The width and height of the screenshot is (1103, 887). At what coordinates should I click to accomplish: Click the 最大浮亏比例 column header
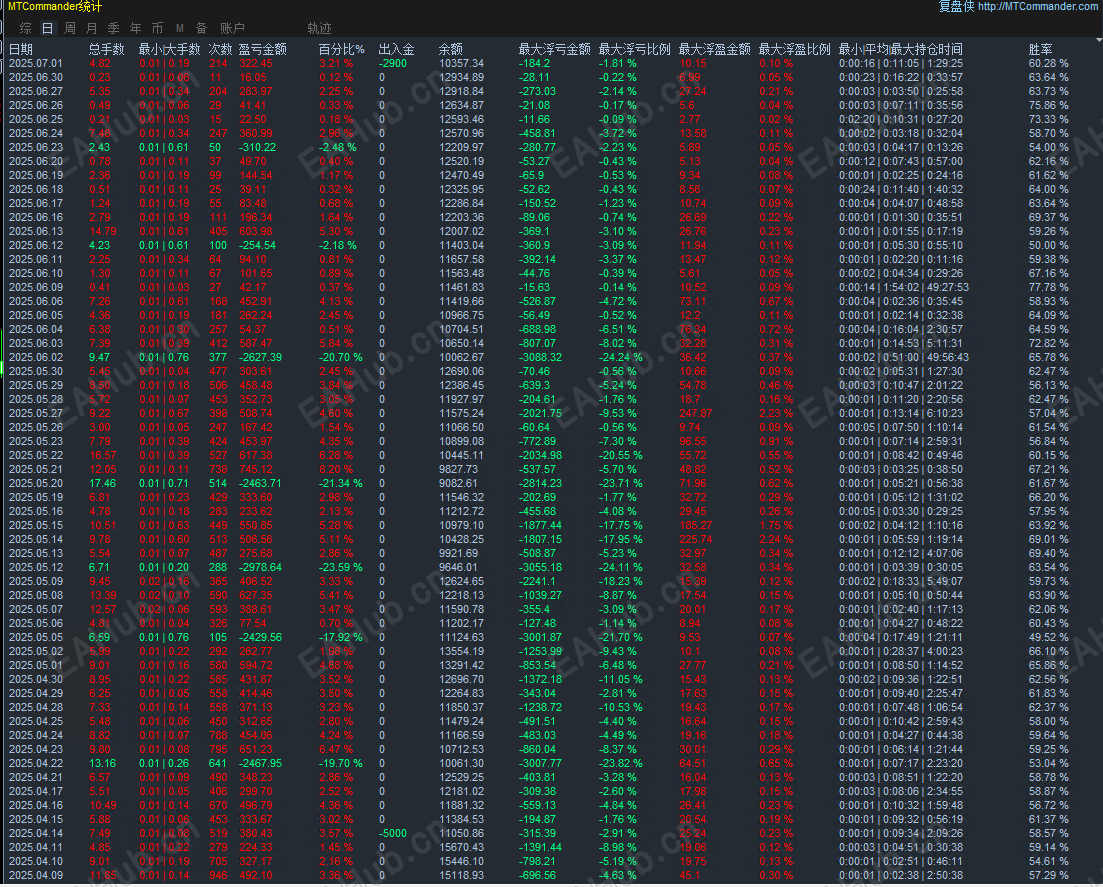pyautogui.click(x=635, y=49)
